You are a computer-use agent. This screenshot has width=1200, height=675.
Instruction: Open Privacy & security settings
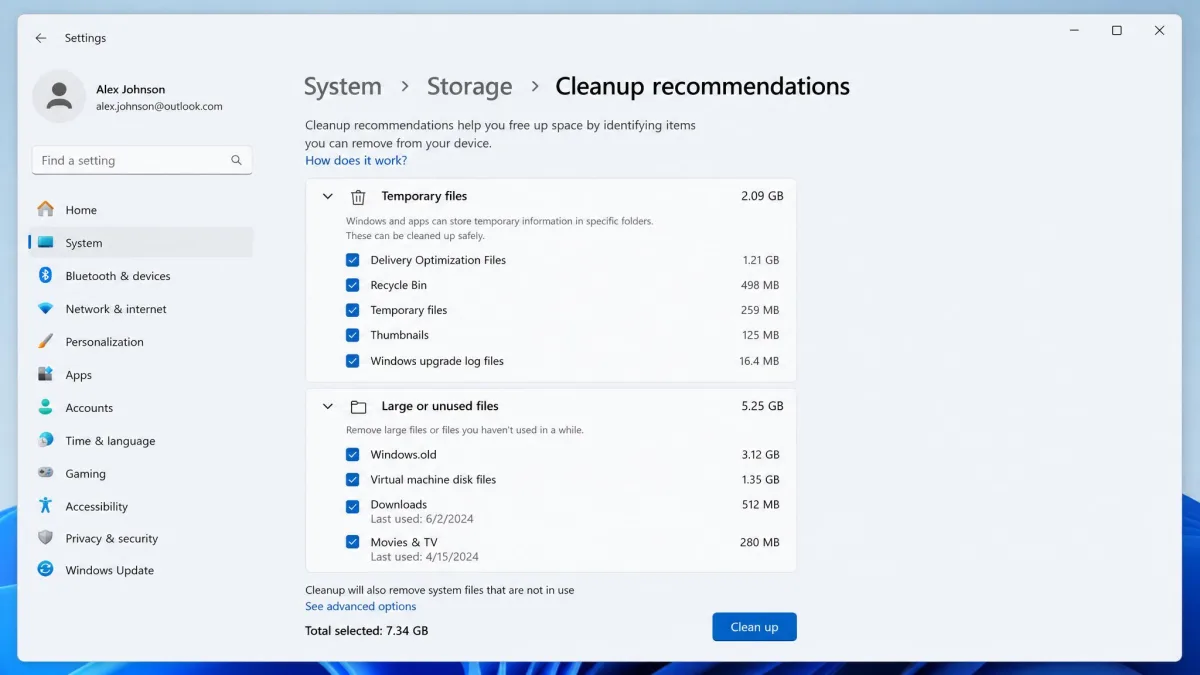pyautogui.click(x=141, y=538)
